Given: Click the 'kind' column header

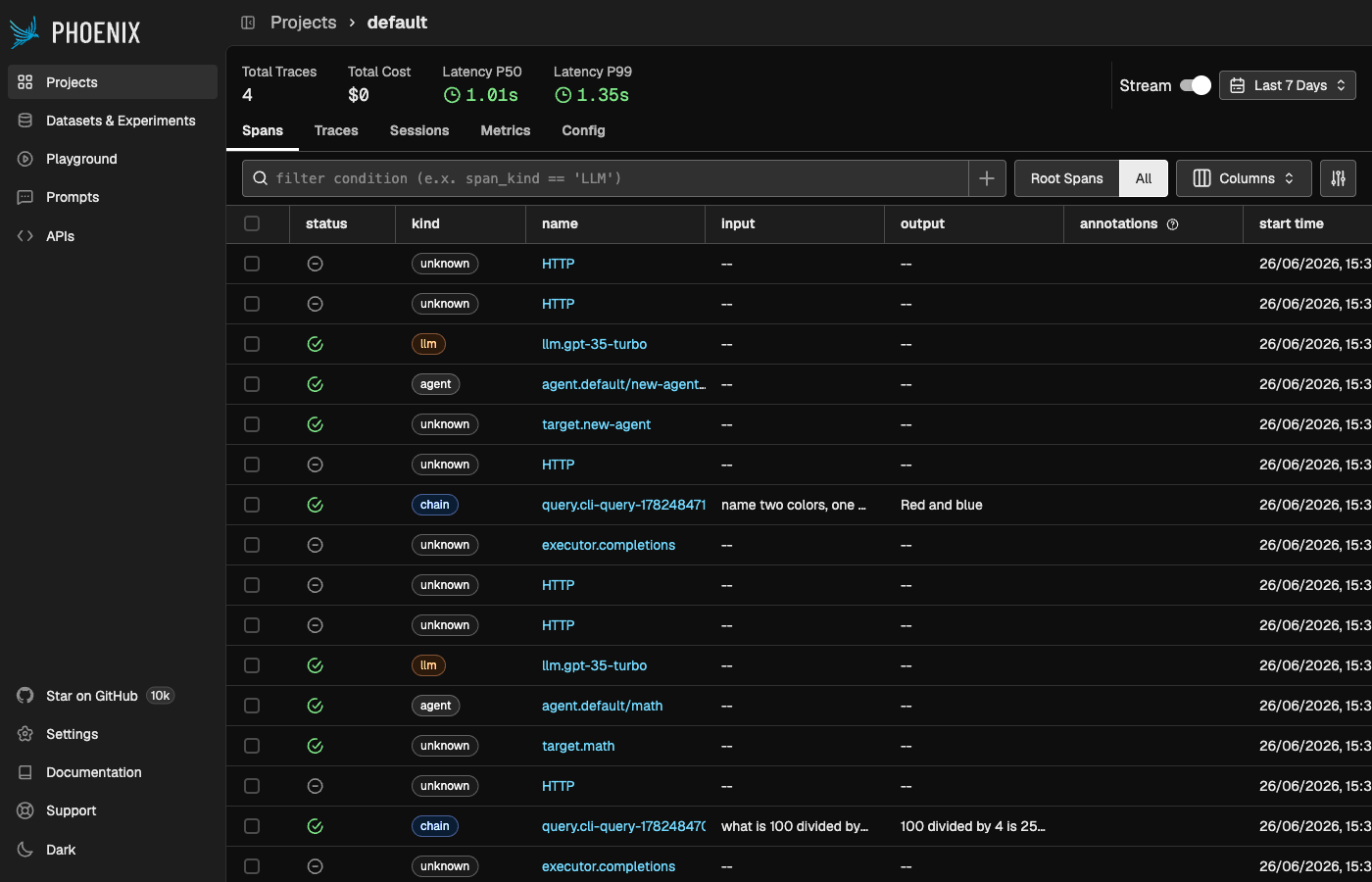Looking at the screenshot, I should (425, 223).
